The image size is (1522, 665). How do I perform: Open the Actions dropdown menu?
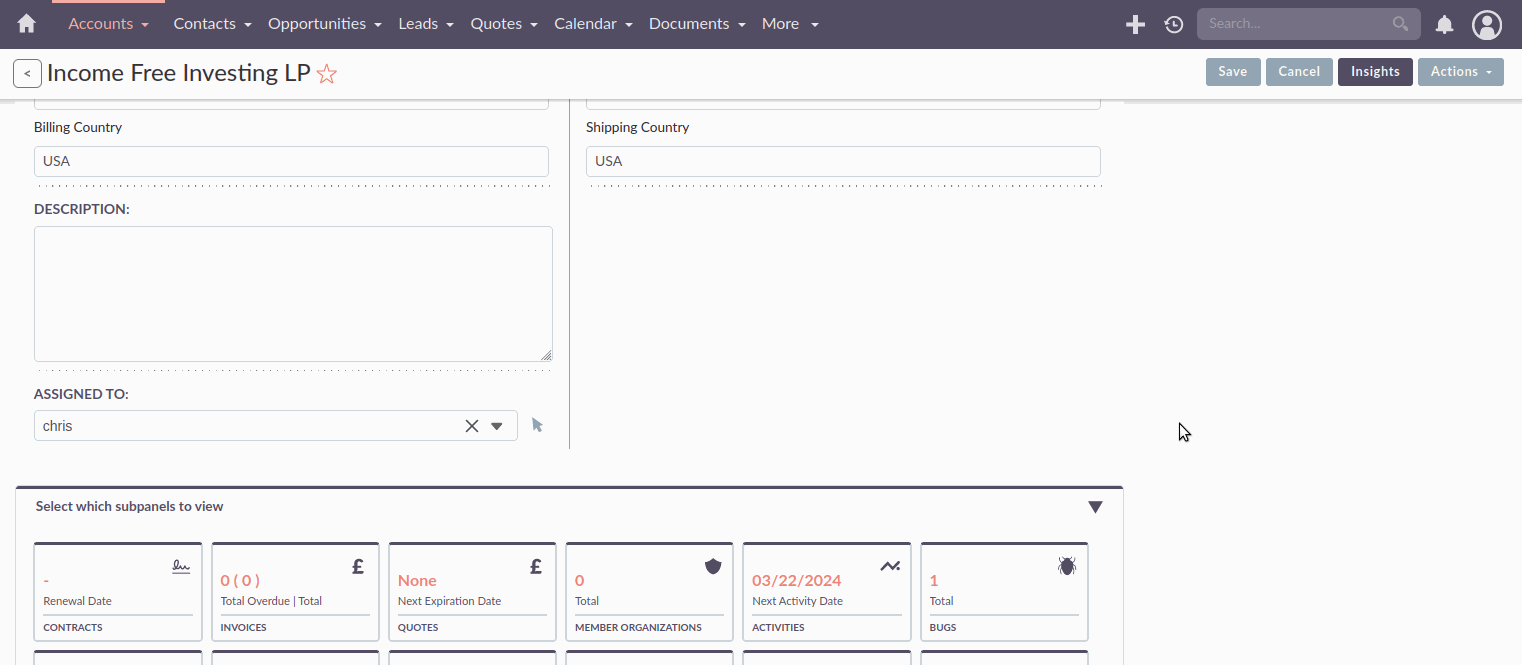[x=1460, y=71]
